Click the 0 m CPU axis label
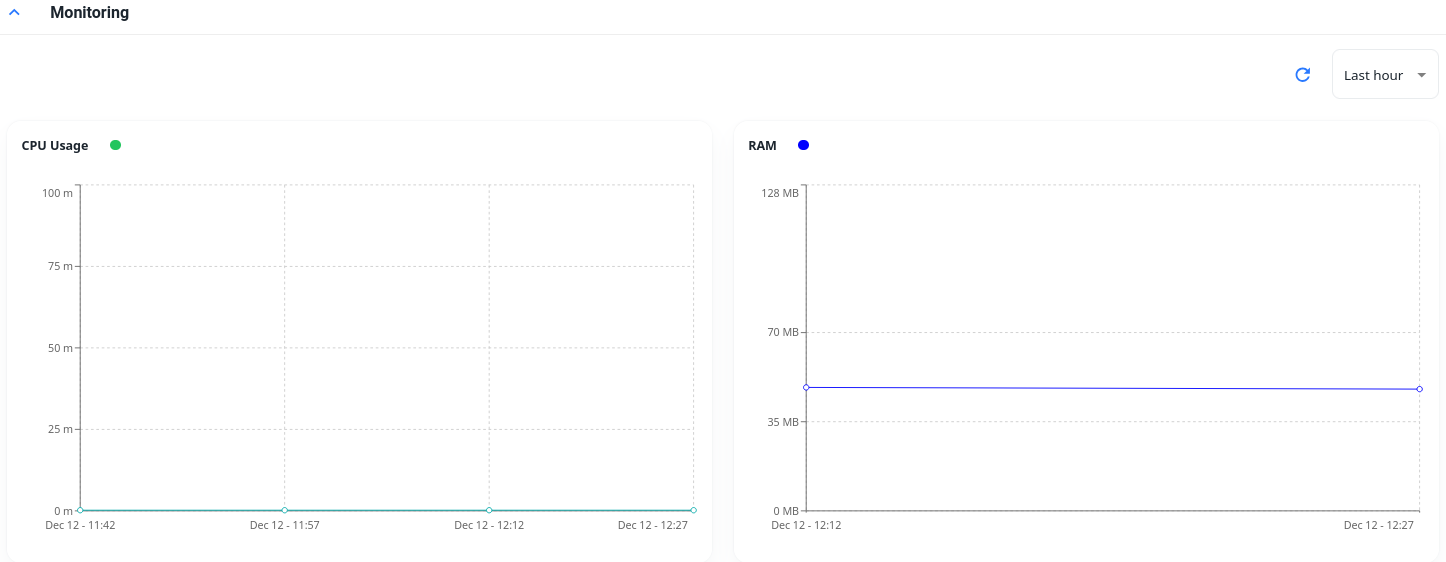 63,511
